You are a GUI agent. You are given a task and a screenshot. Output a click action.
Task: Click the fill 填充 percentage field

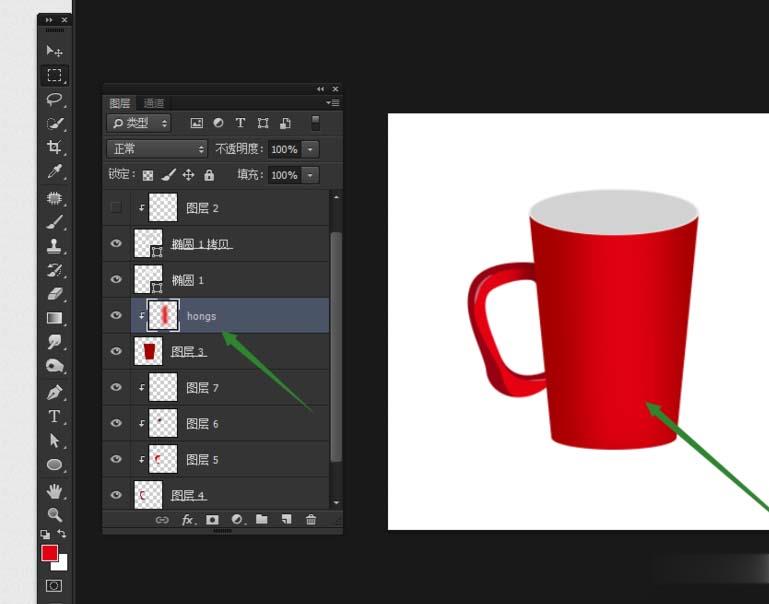(284, 175)
